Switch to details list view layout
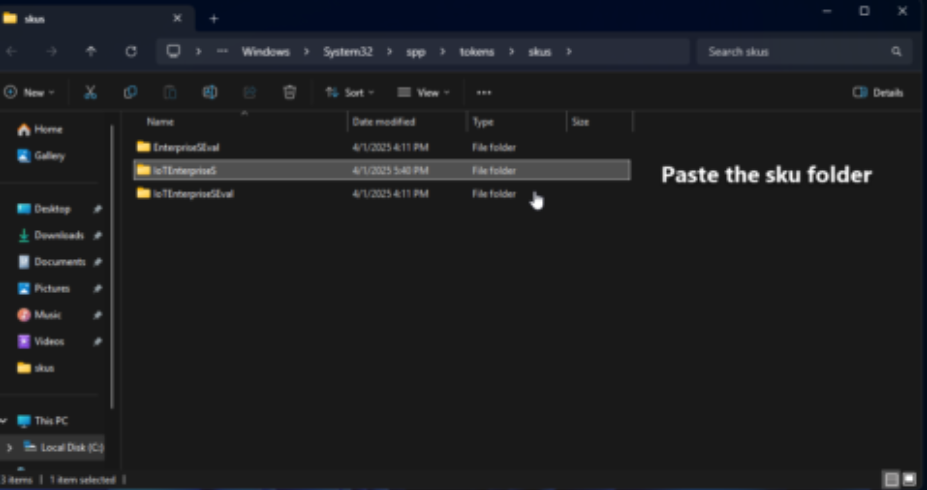Image resolution: width=927 pixels, height=490 pixels. [x=890, y=480]
